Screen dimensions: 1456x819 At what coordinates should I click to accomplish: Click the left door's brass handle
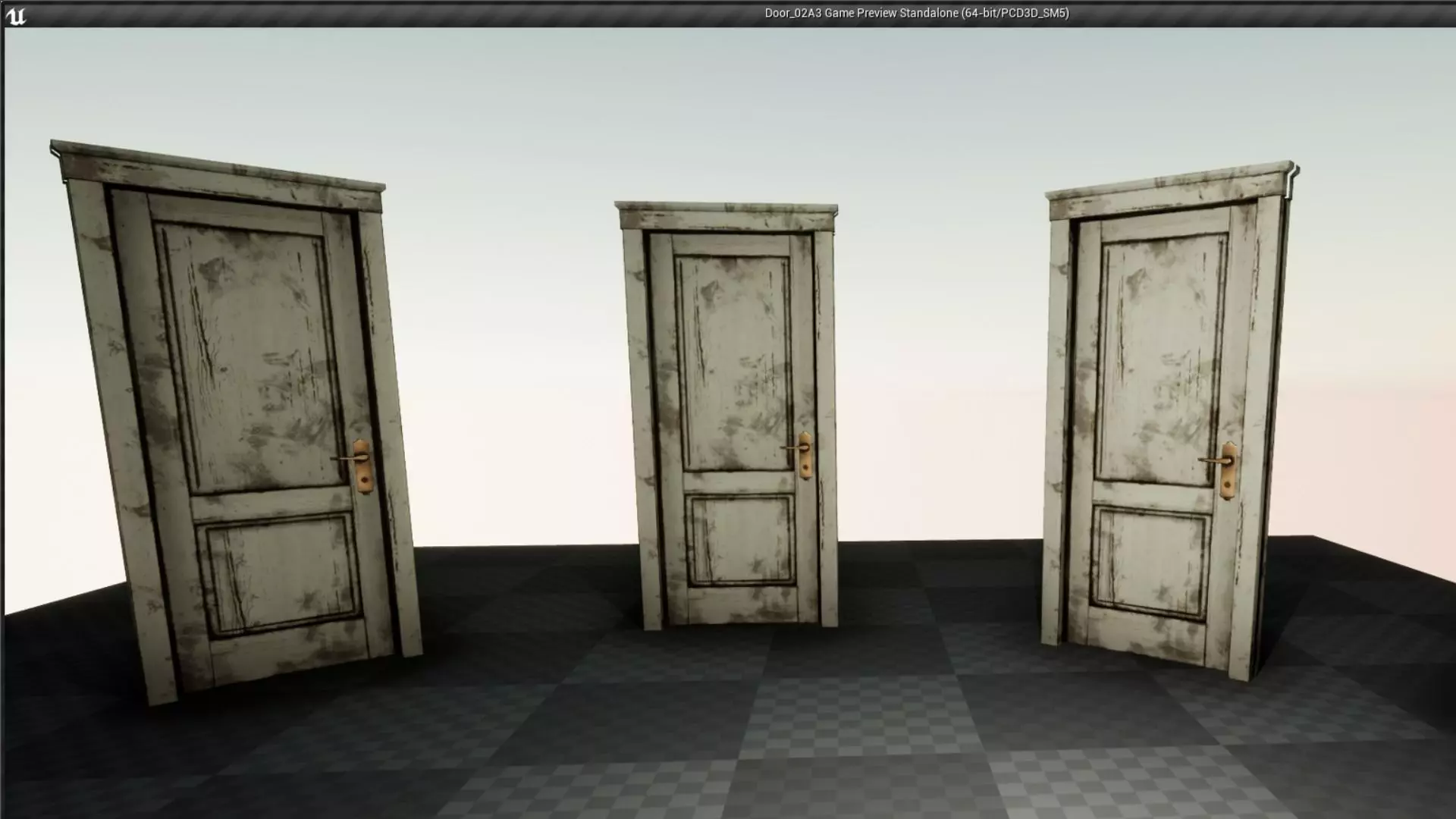tap(357, 466)
